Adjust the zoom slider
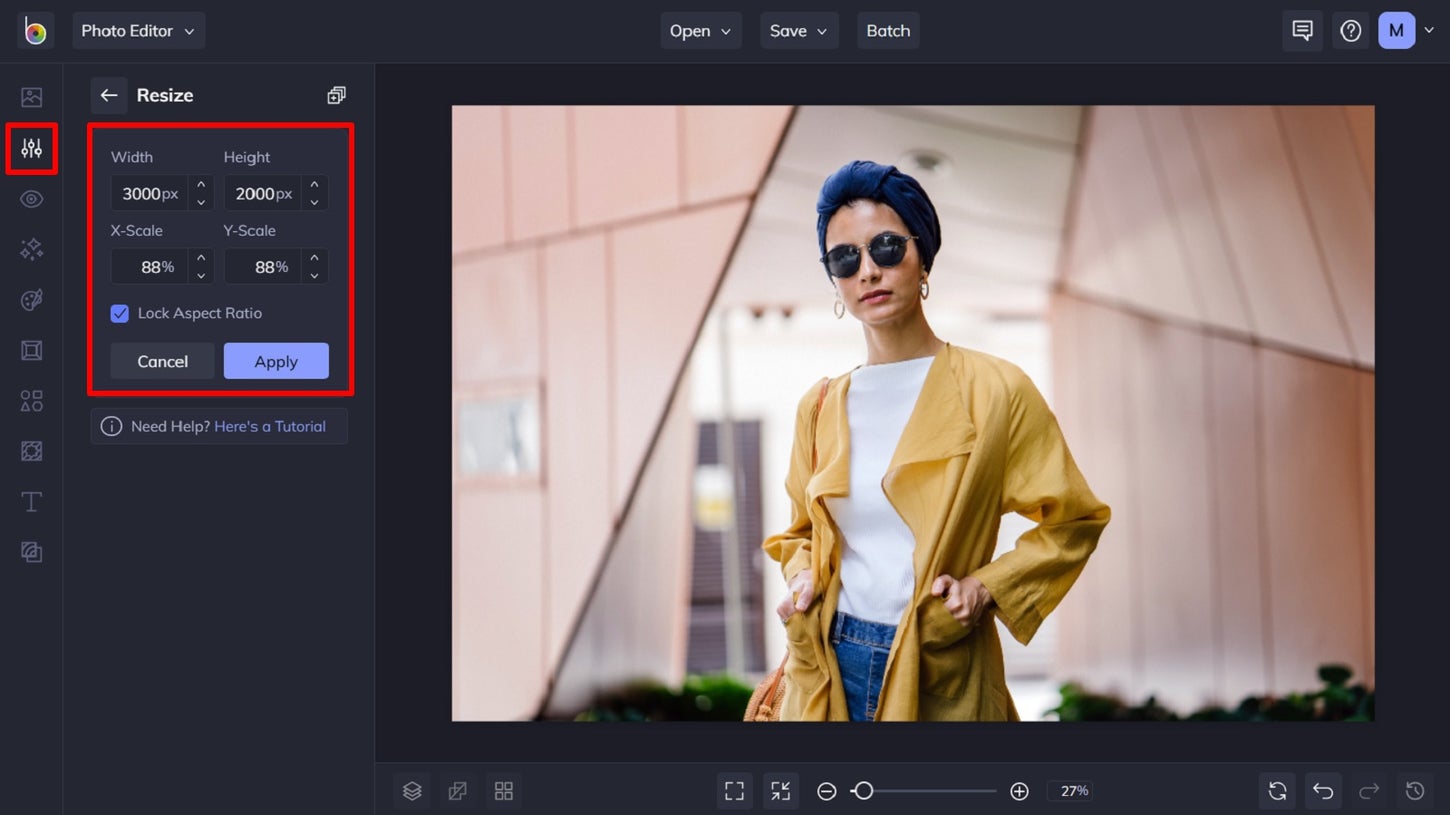 (863, 790)
